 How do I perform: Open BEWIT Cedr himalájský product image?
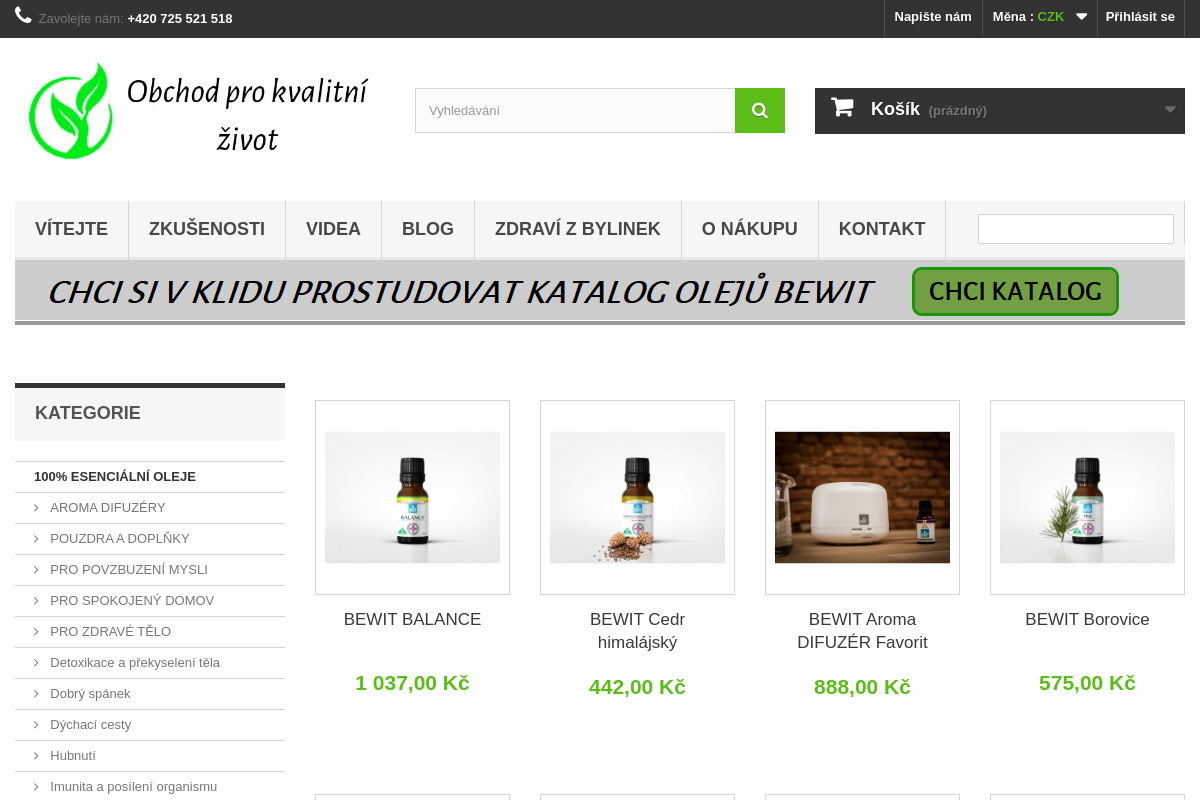pos(637,497)
